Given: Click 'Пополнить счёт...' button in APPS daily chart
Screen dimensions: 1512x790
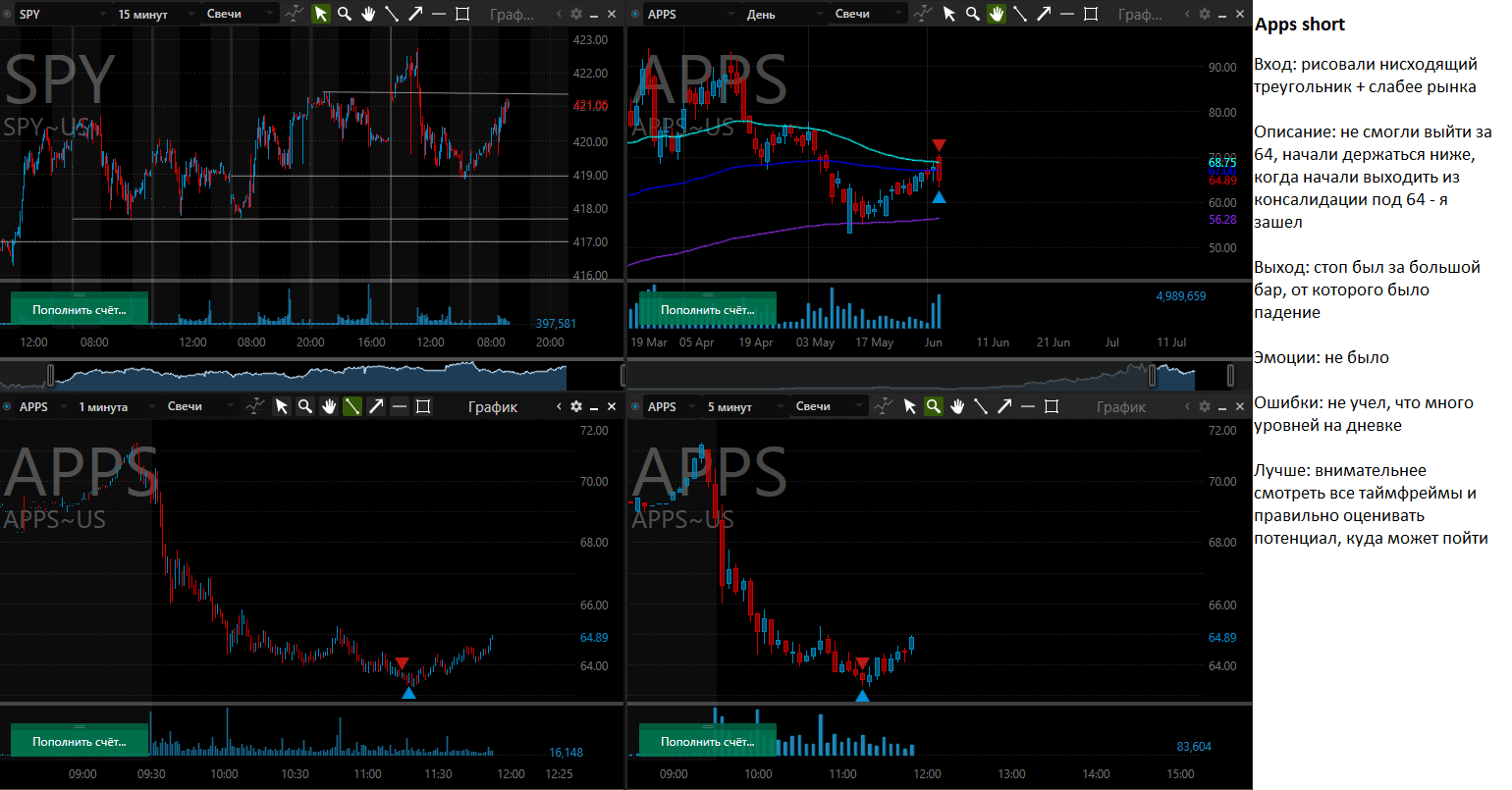Looking at the screenshot, I should [708, 309].
